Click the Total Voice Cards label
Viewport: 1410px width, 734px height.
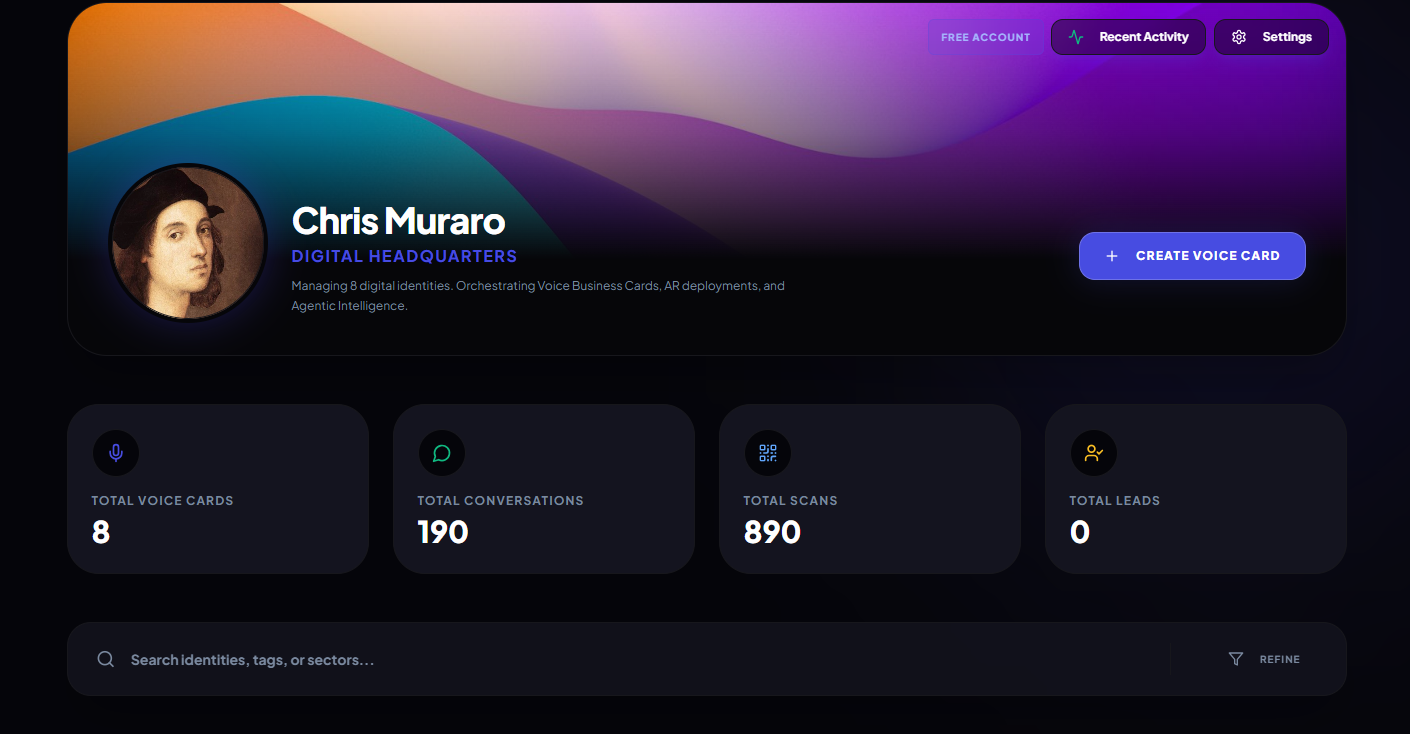(x=162, y=500)
